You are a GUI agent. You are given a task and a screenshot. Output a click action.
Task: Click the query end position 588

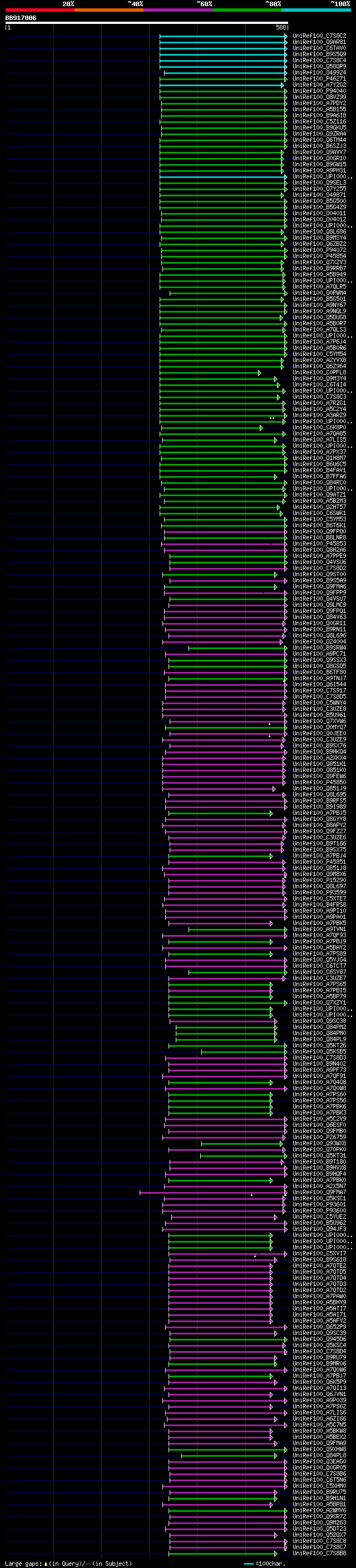(x=281, y=27)
